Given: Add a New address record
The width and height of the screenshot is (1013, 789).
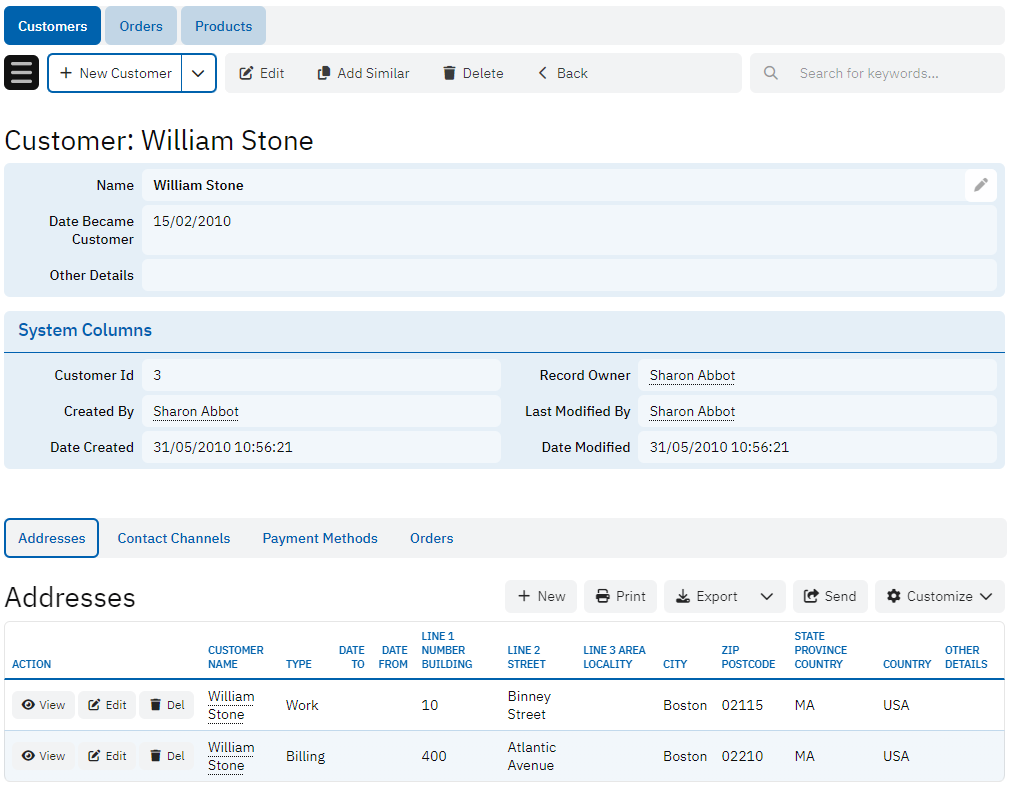Looking at the screenshot, I should pos(541,596).
